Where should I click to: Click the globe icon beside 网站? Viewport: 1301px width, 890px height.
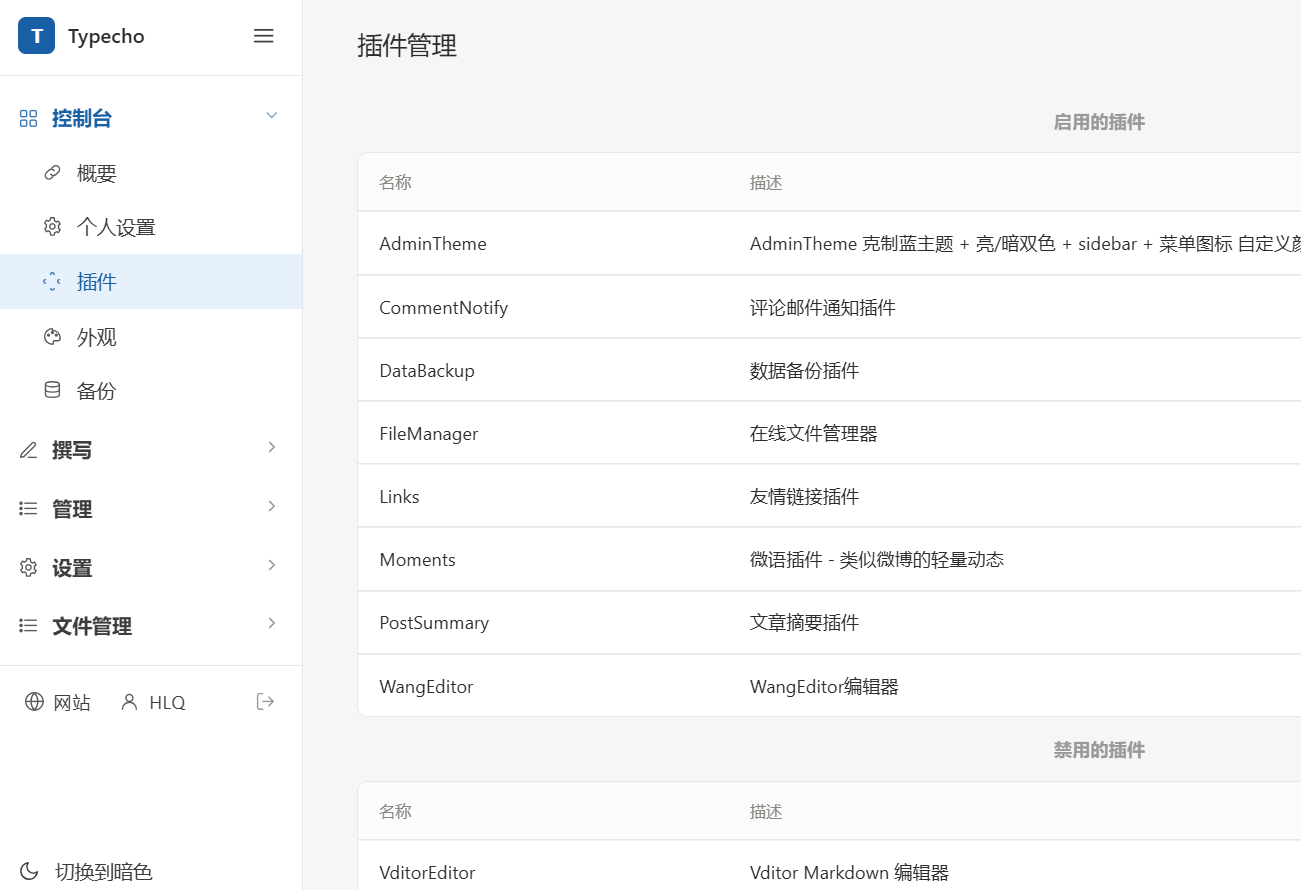(x=35, y=702)
